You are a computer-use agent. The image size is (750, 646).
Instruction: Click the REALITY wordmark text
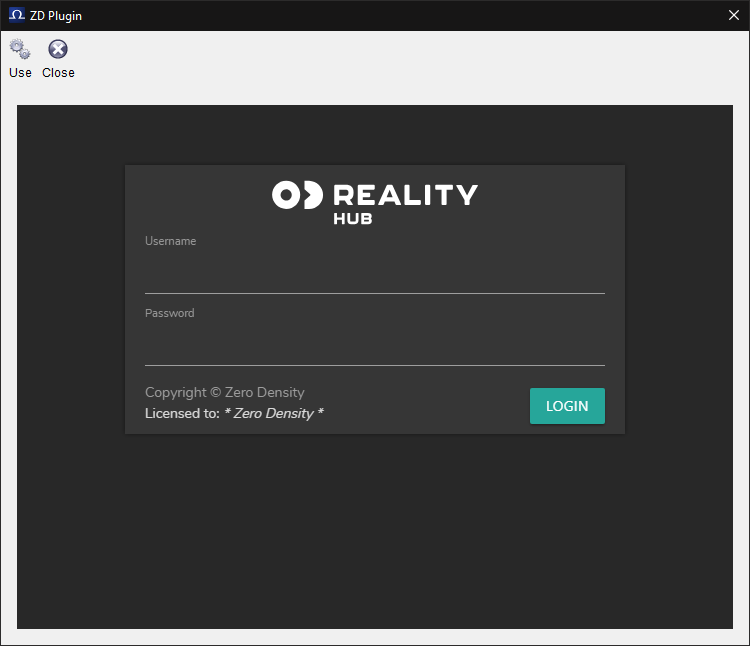click(x=405, y=195)
